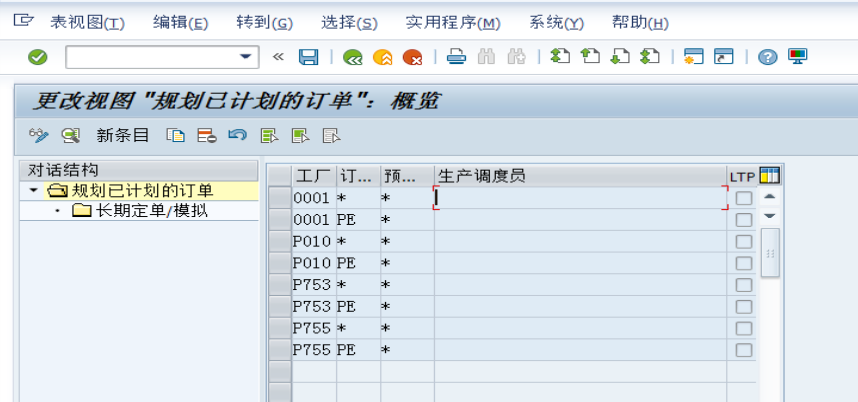Click the 新条目 button
Screen dimensions: 858x402
[x=123, y=136]
